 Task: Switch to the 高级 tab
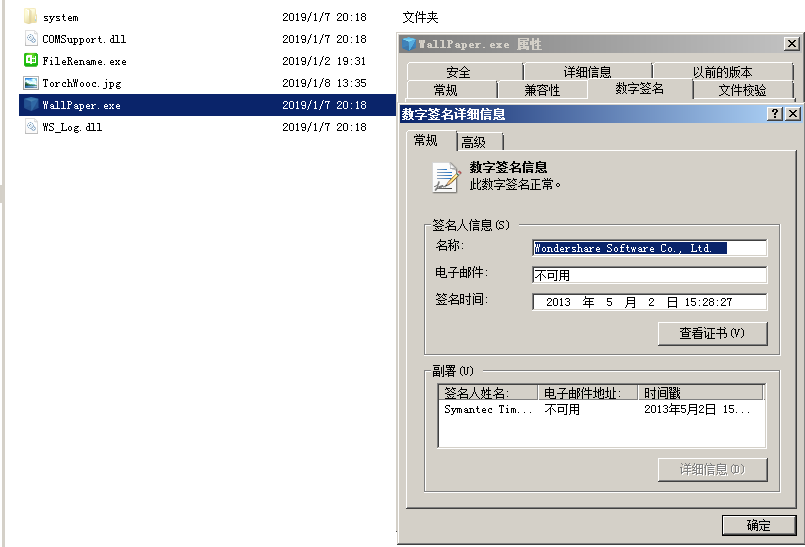click(480, 142)
